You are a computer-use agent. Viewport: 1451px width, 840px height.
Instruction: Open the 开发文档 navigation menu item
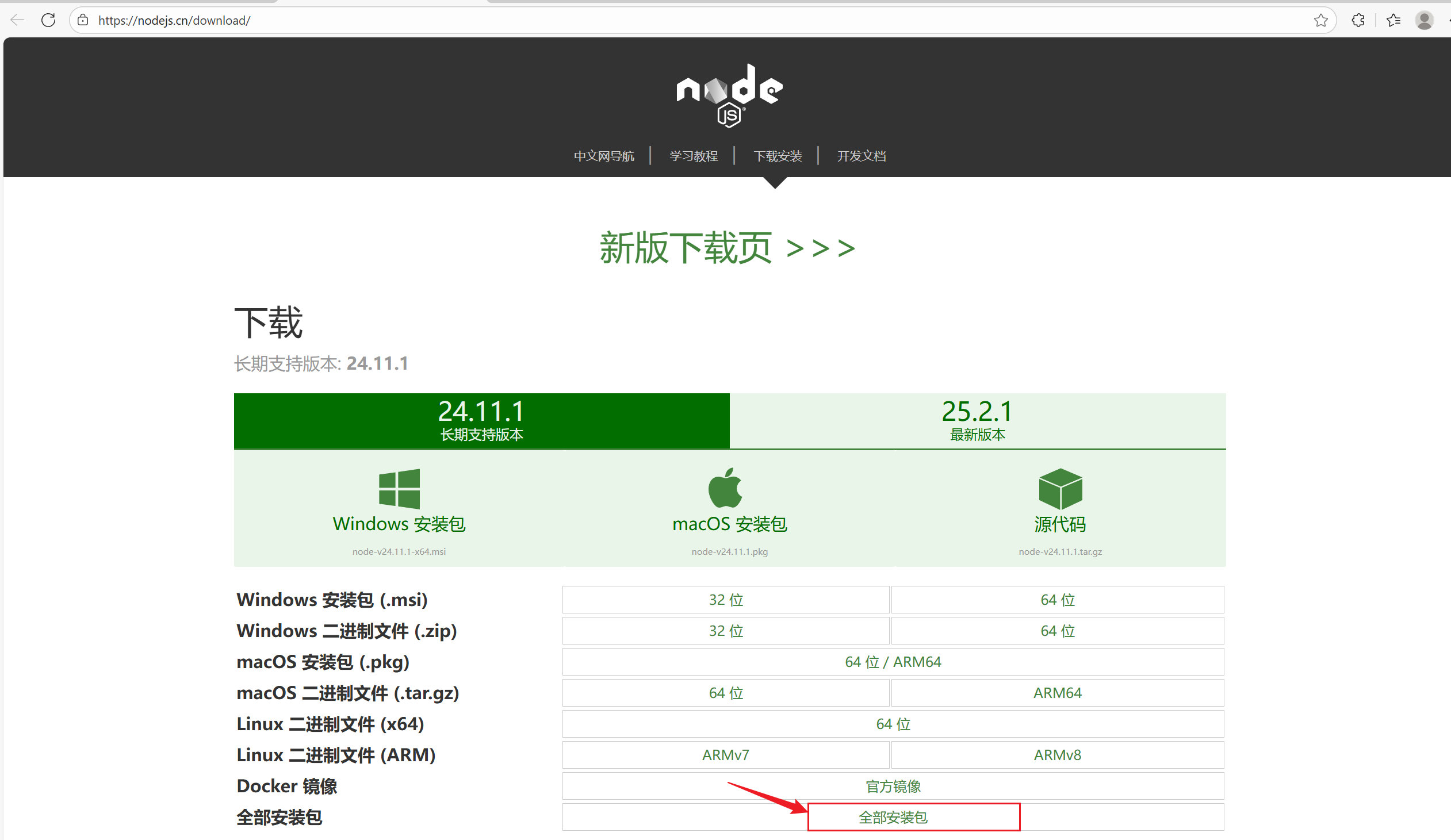point(861,156)
